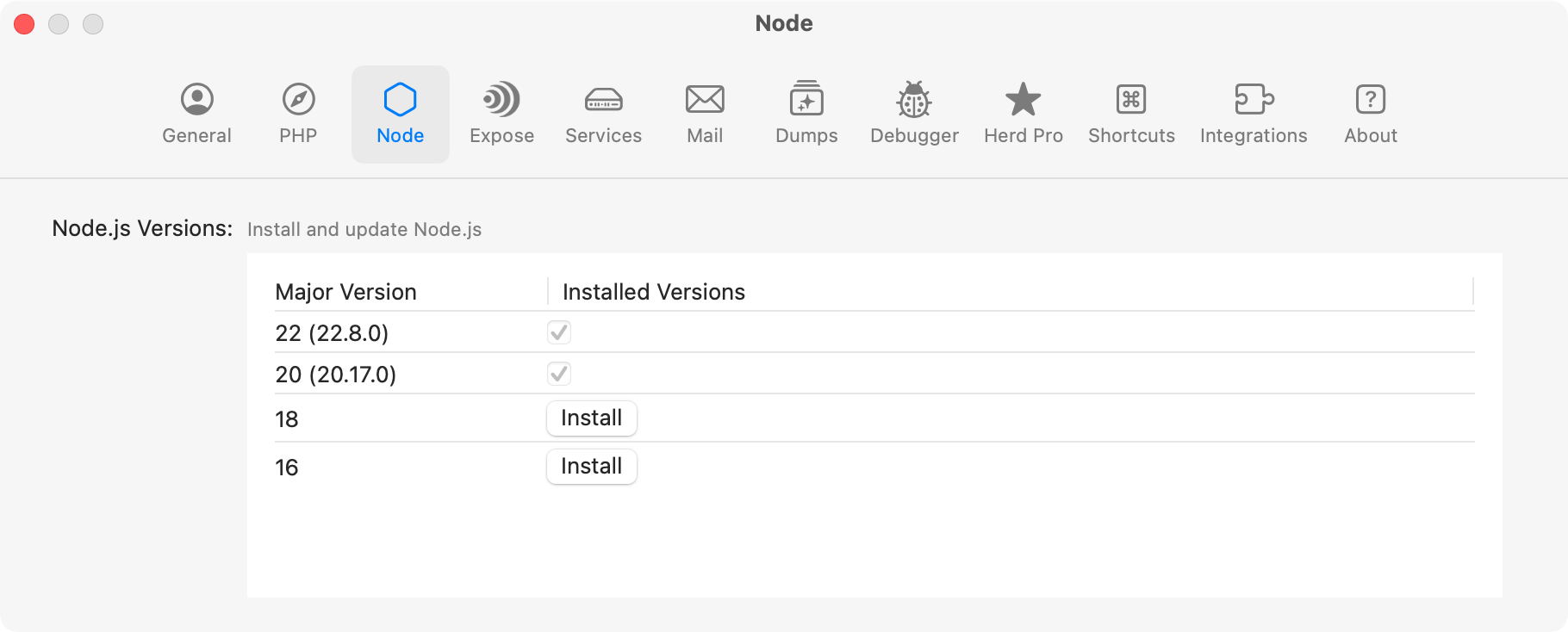The height and width of the screenshot is (632, 1568).
Task: Open the Integrations puzzle tab
Action: (x=1254, y=114)
